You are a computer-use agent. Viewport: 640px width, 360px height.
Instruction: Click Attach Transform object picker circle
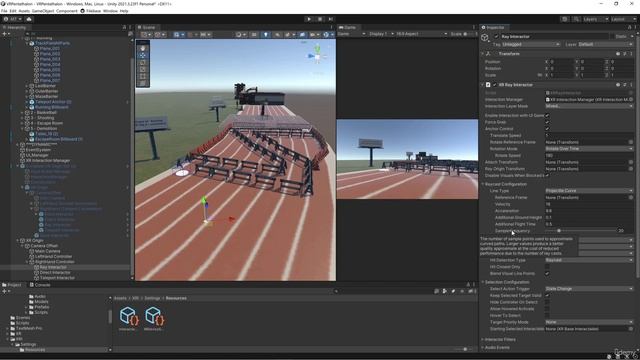coord(631,162)
